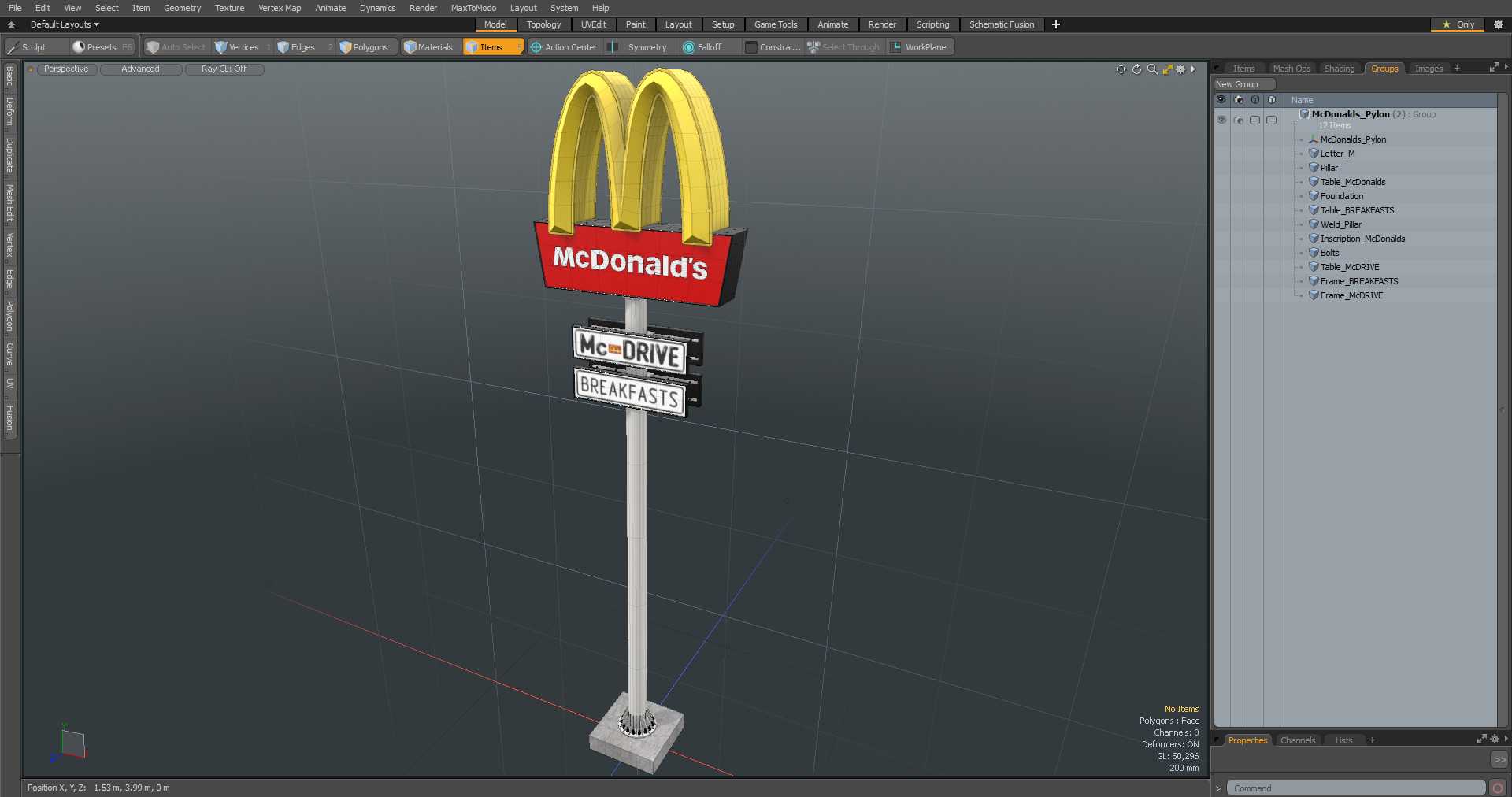Open the Ray GL: Off dropdown

[x=224, y=69]
